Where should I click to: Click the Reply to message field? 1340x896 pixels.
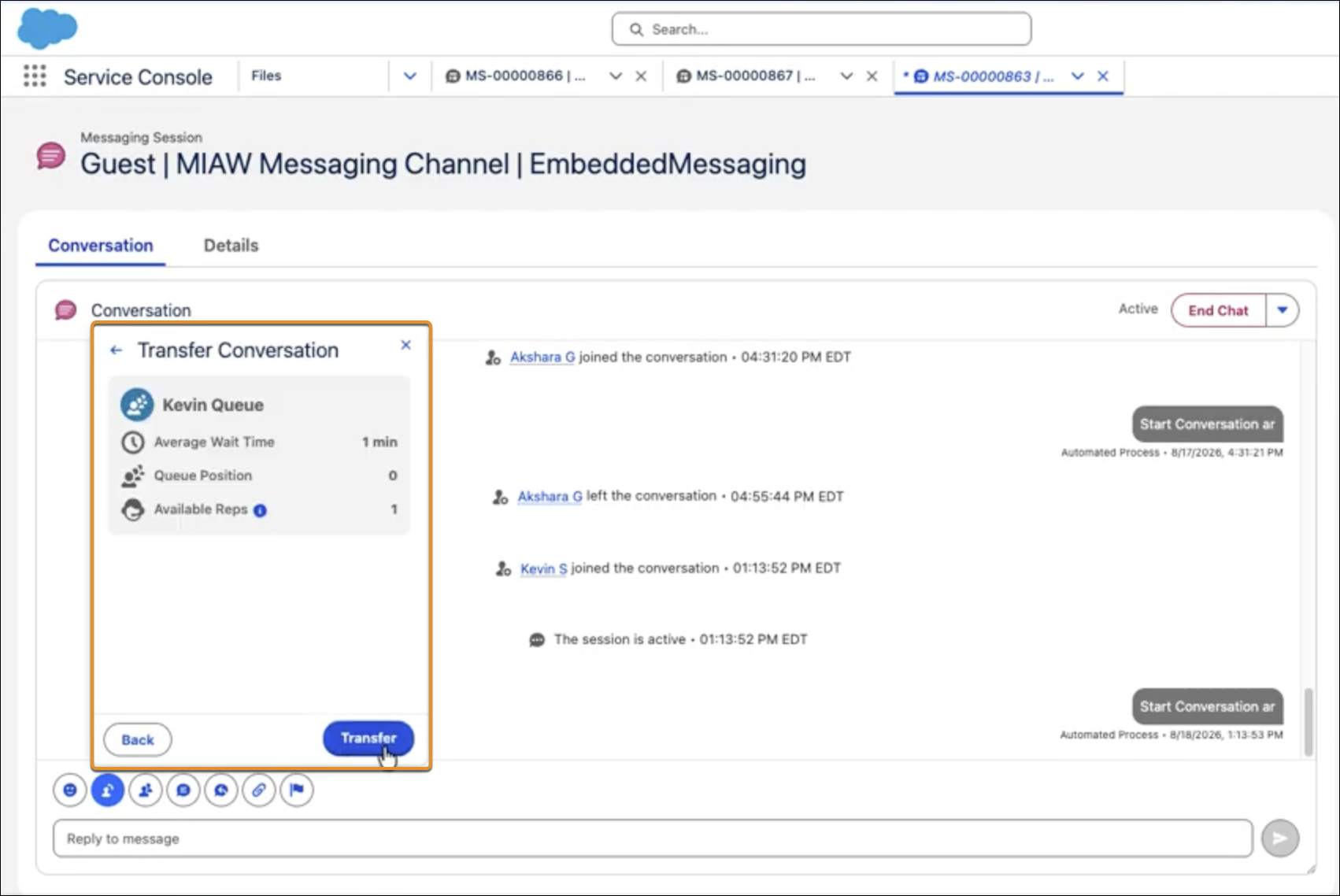click(653, 839)
